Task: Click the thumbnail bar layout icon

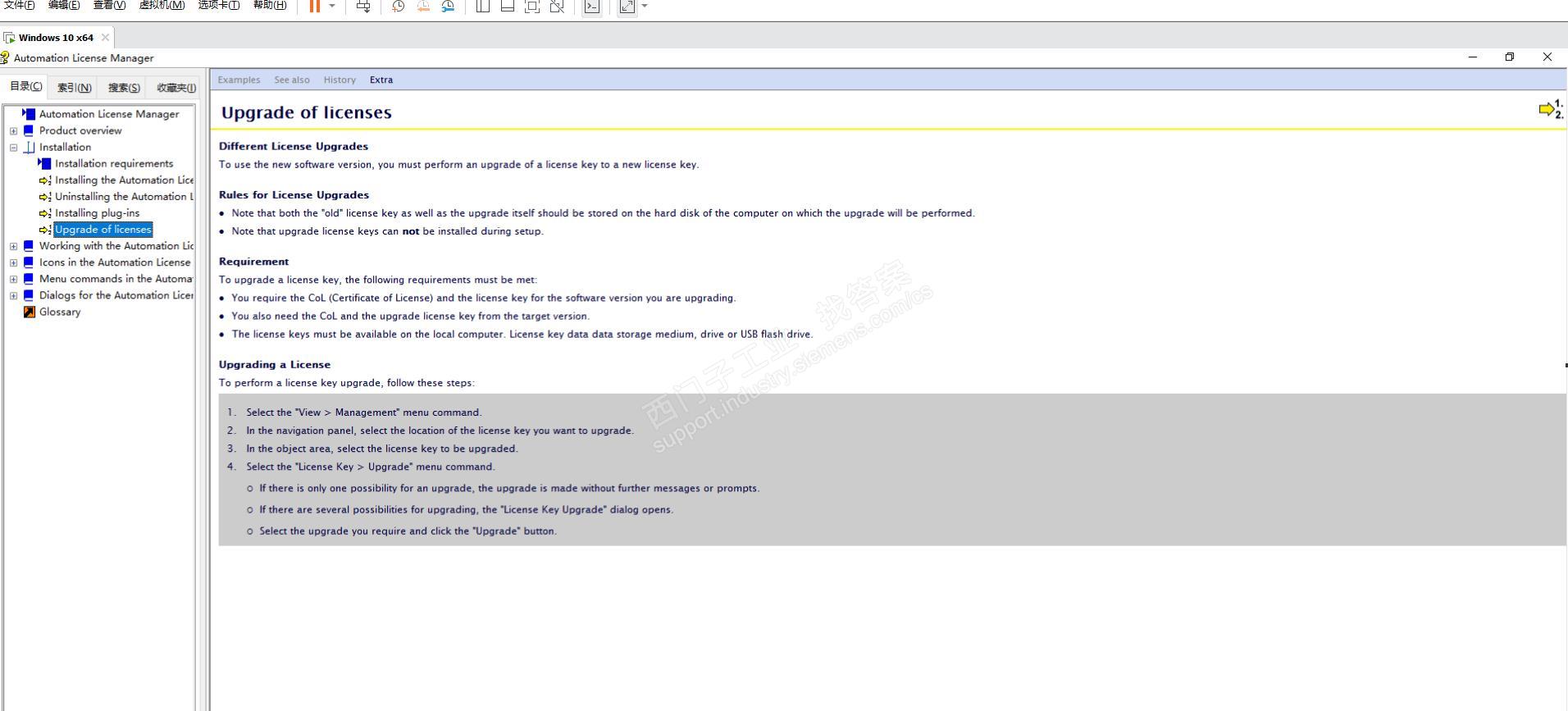Action: point(508,7)
